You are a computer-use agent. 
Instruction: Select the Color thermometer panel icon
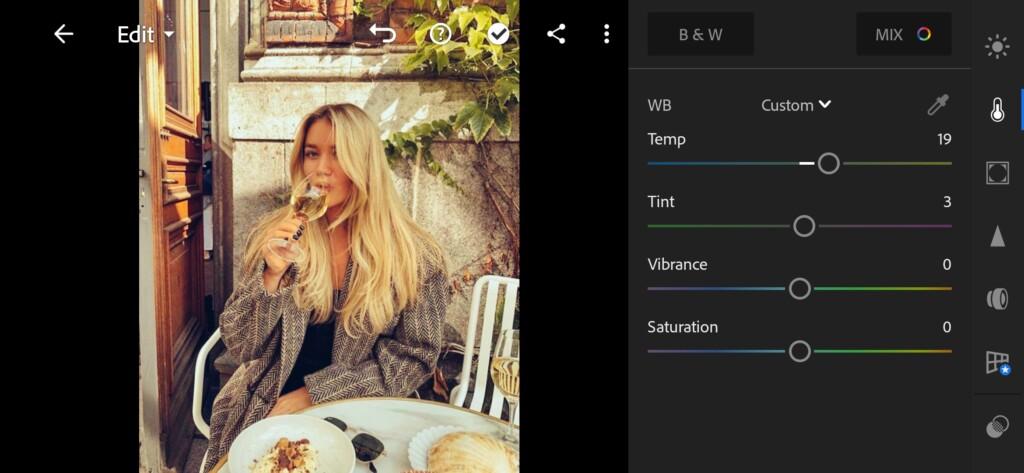click(997, 110)
